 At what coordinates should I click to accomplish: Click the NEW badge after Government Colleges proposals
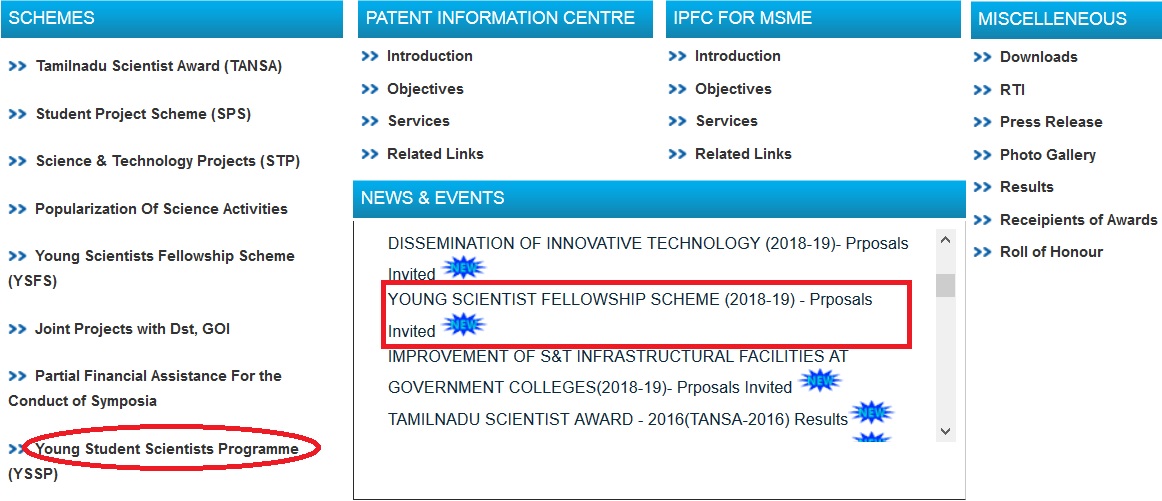pyautogui.click(x=820, y=381)
